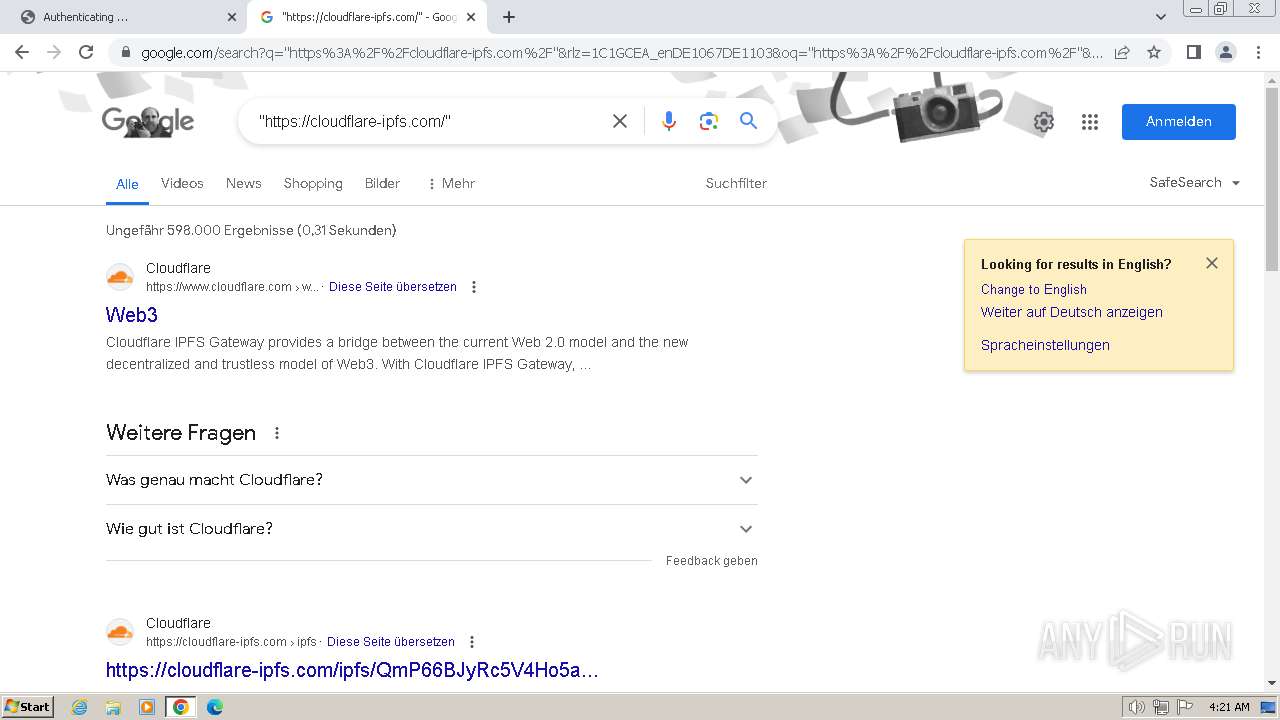Open the Windows Start menu
The image size is (1280, 720).
[28, 706]
